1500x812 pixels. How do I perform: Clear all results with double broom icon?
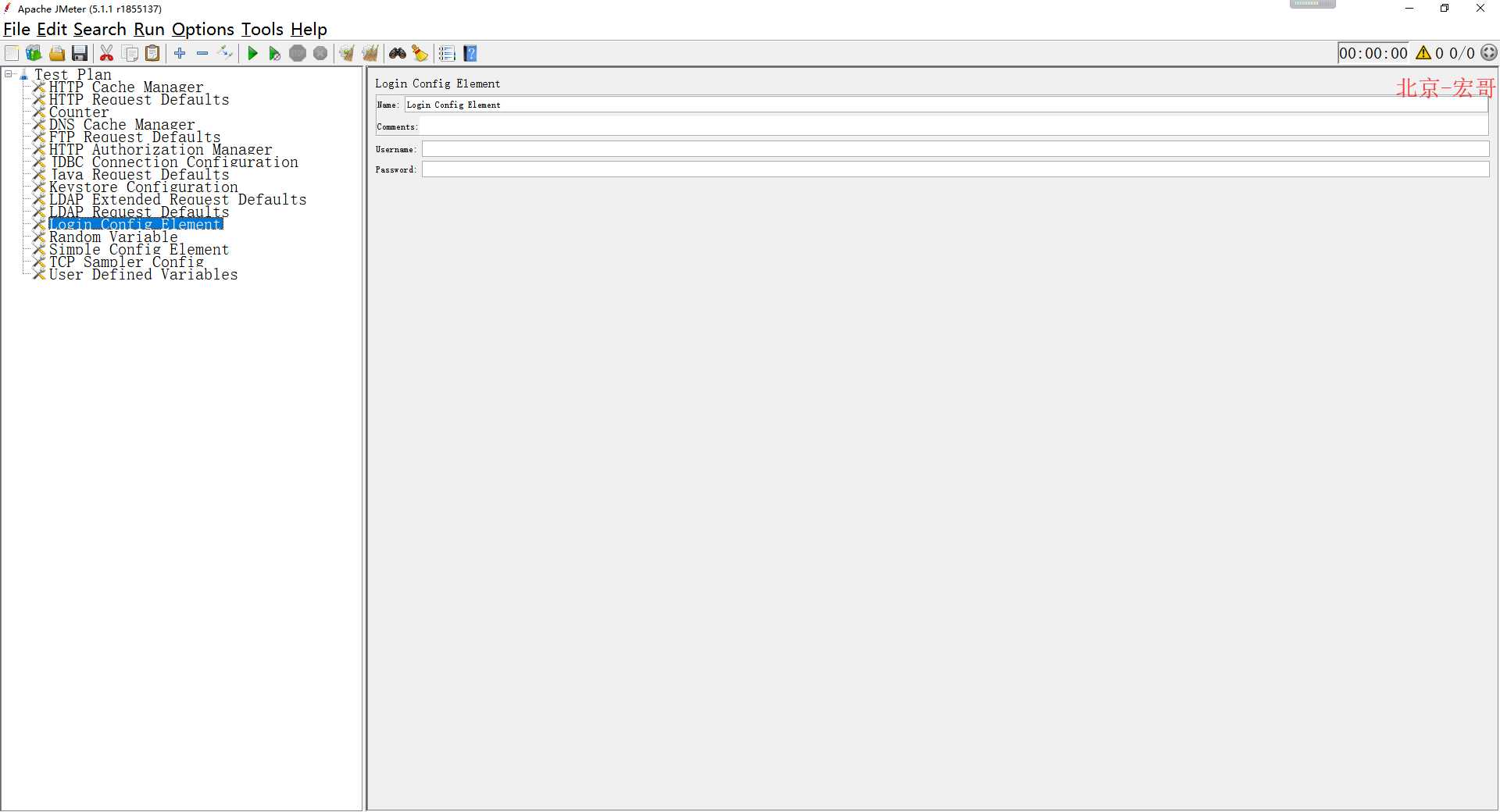[x=370, y=53]
